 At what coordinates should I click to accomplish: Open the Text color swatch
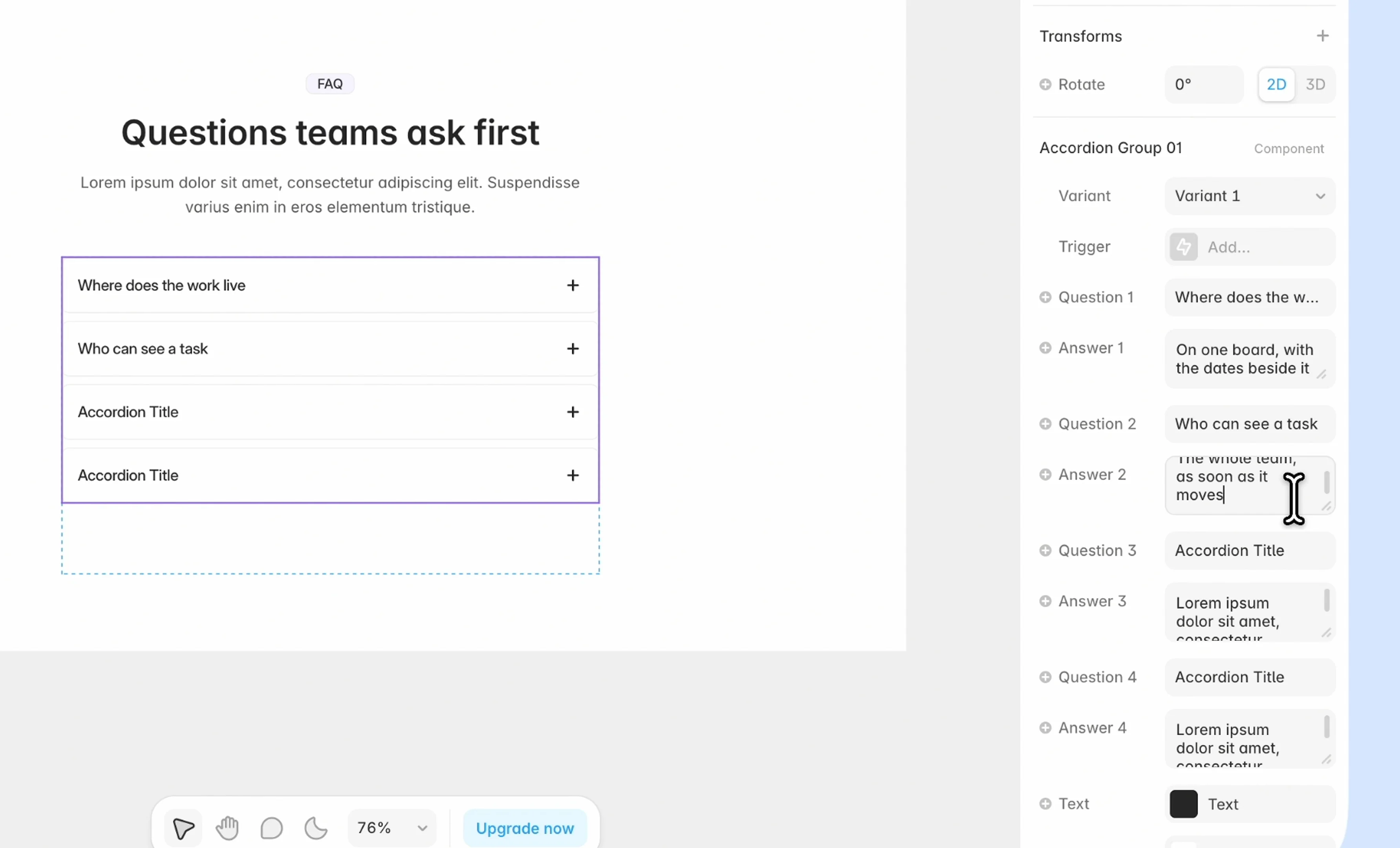coord(1184,804)
